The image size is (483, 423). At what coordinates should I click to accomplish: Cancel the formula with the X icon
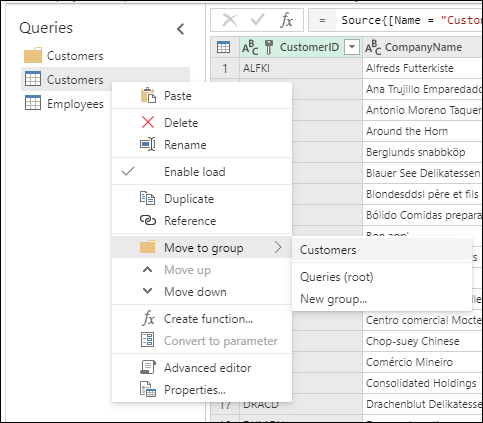coord(230,20)
